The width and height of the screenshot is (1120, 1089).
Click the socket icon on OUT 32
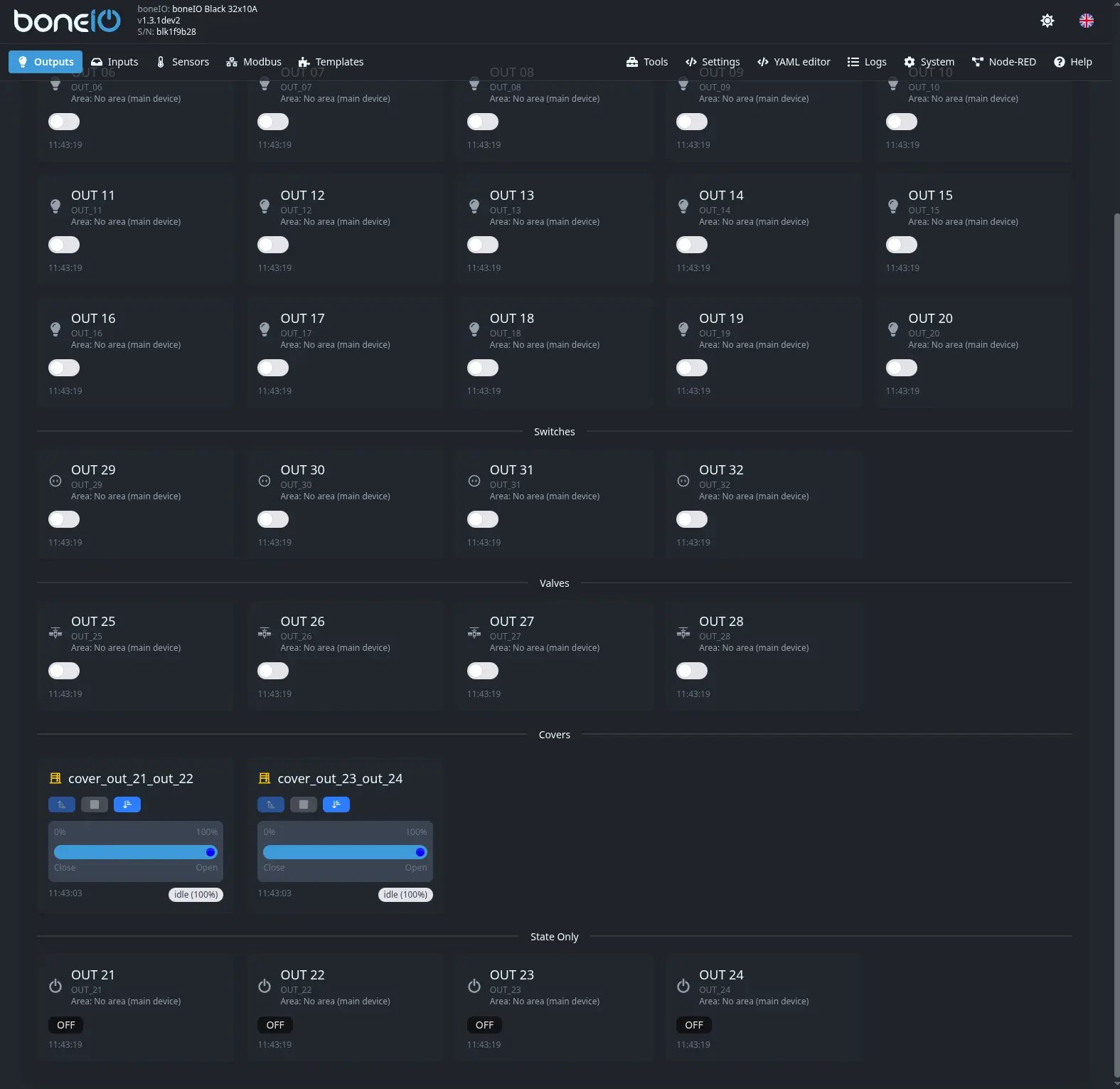click(683, 481)
